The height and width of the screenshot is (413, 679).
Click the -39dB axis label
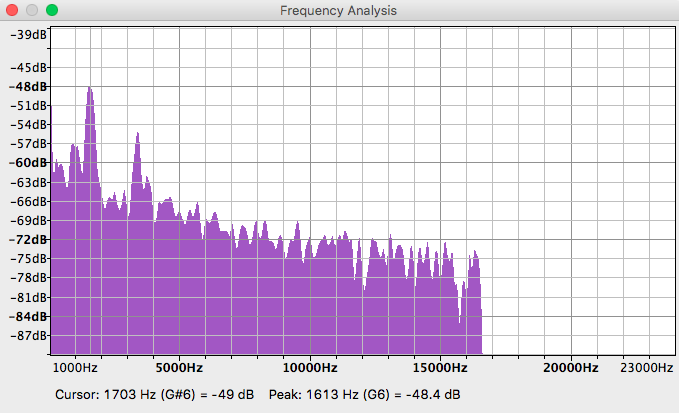coord(28,35)
